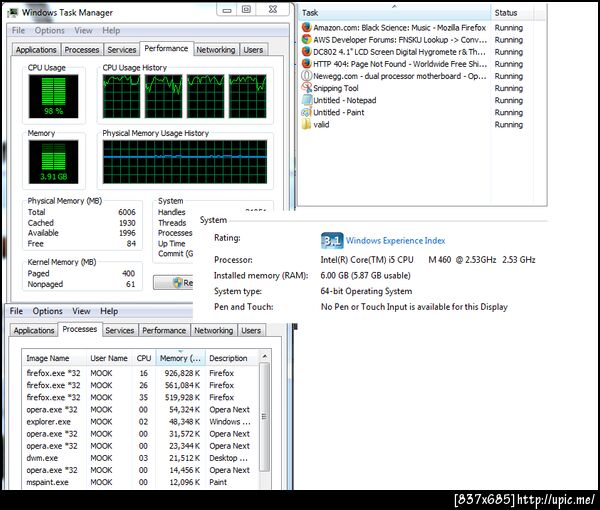Switch to Processes tab in top Task Manager
This screenshot has height=510, width=600.
(82, 50)
